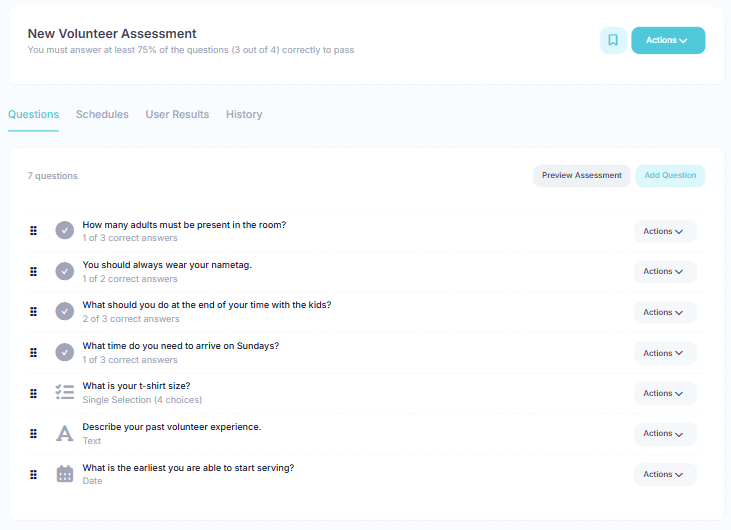Click checkmark circle for end of time question
The height and width of the screenshot is (530, 731).
pos(65,311)
